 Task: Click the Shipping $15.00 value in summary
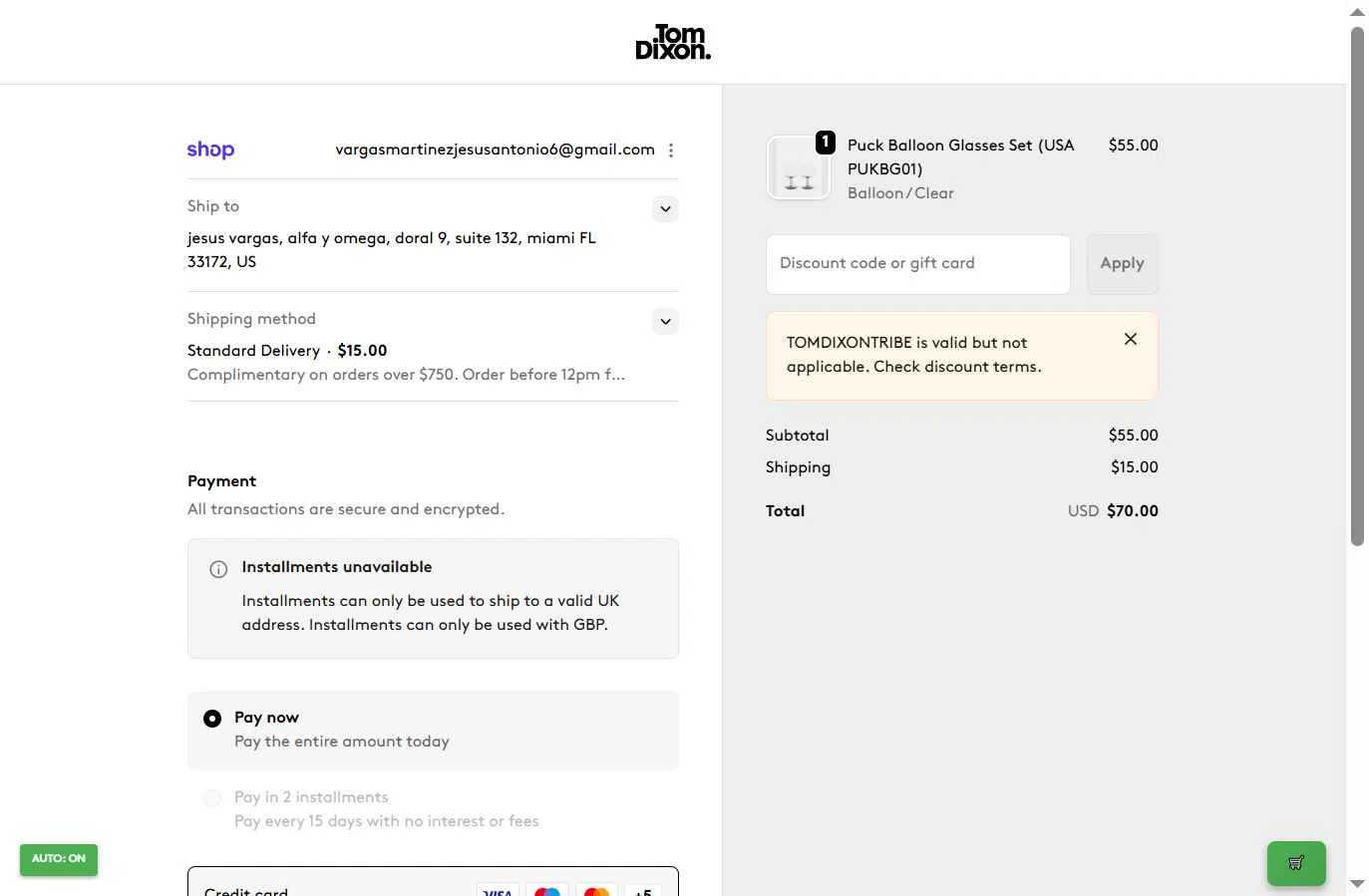tap(1135, 467)
